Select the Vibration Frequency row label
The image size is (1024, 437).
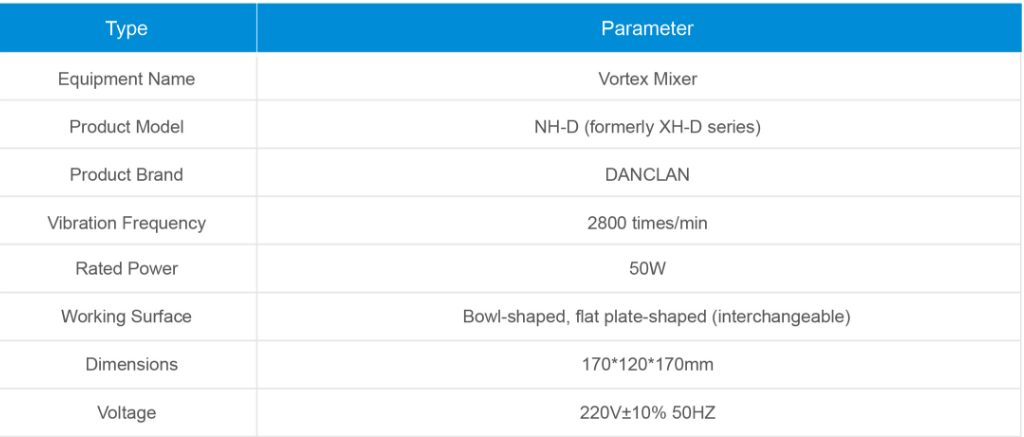[x=127, y=223]
